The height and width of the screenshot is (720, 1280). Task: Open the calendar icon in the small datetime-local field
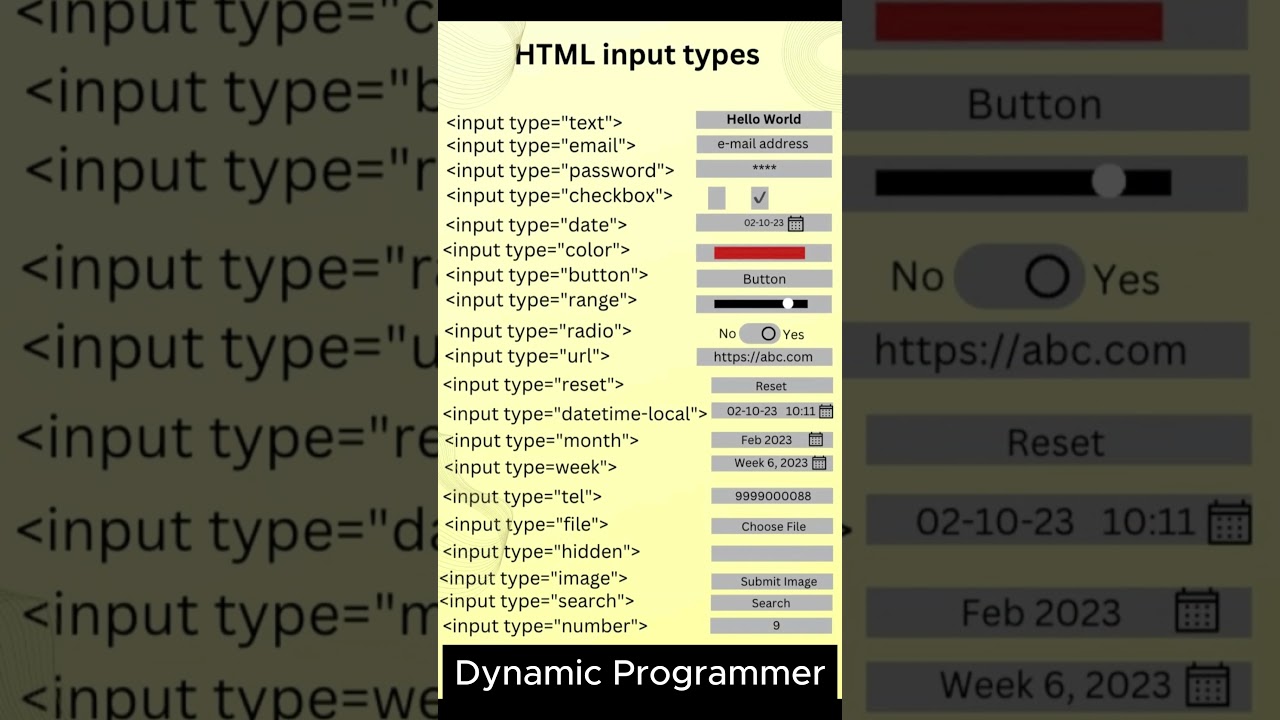tap(826, 411)
